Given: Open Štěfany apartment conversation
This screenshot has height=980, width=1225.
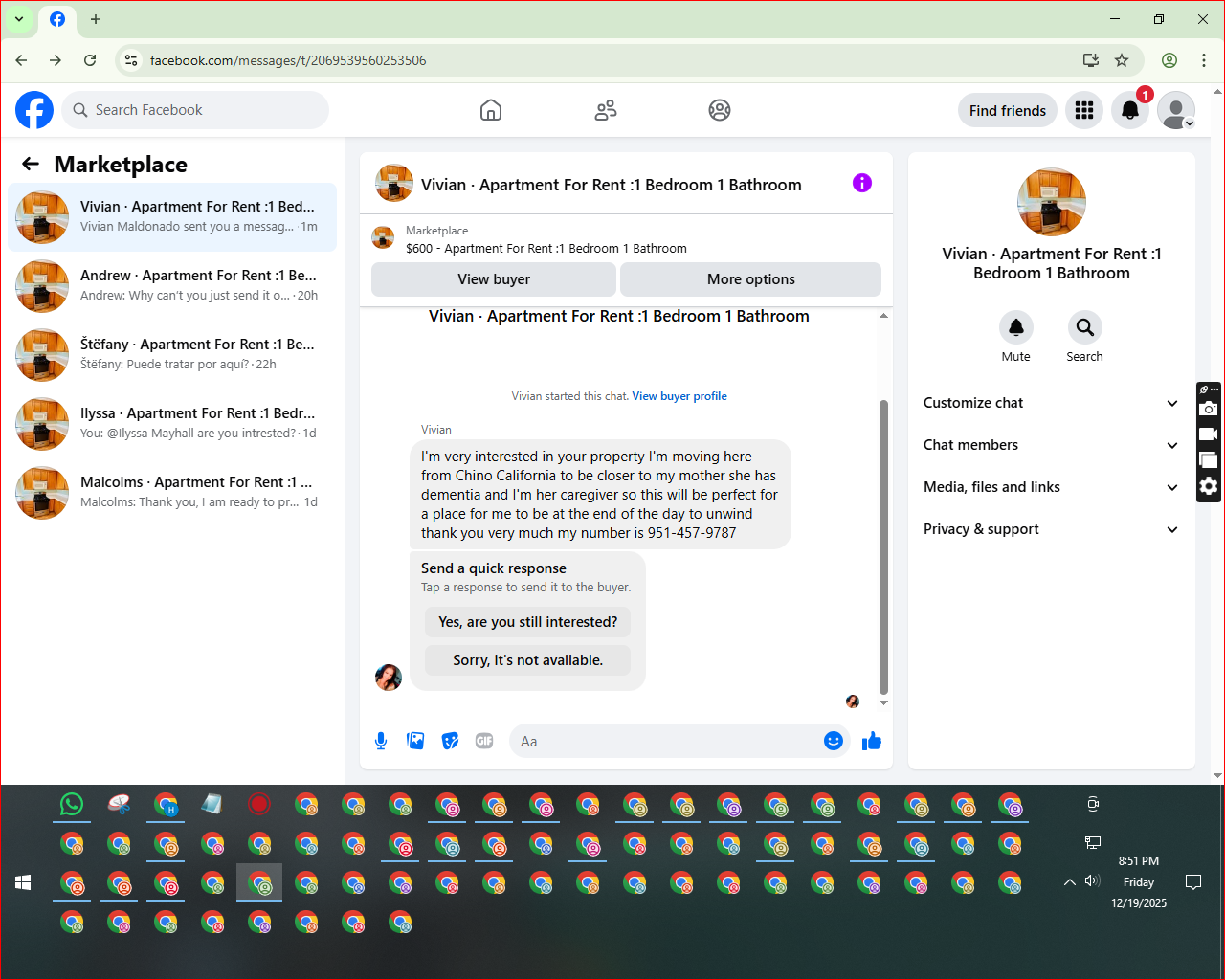Looking at the screenshot, I should [172, 355].
